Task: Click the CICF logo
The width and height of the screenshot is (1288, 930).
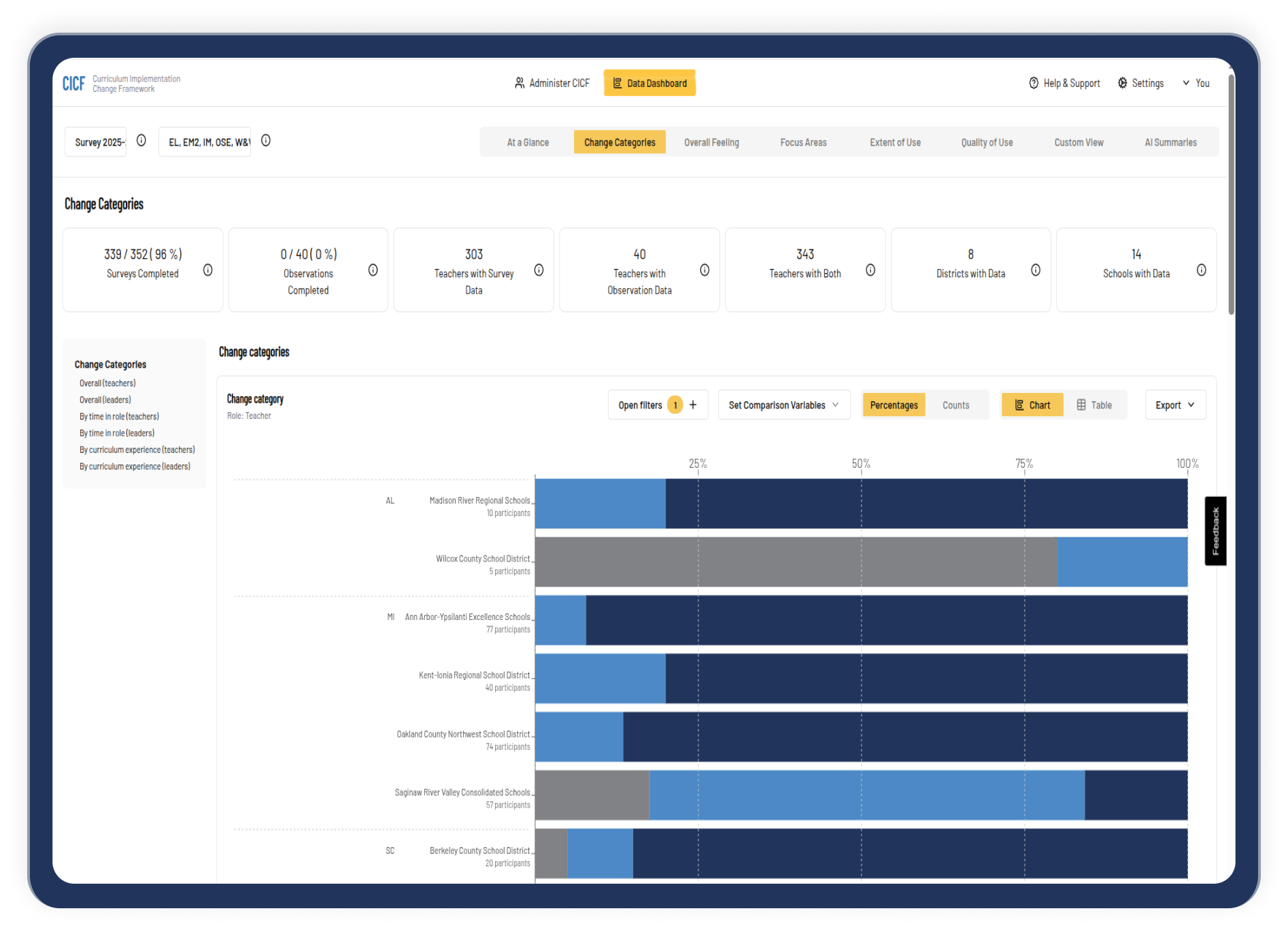Action: (x=73, y=84)
